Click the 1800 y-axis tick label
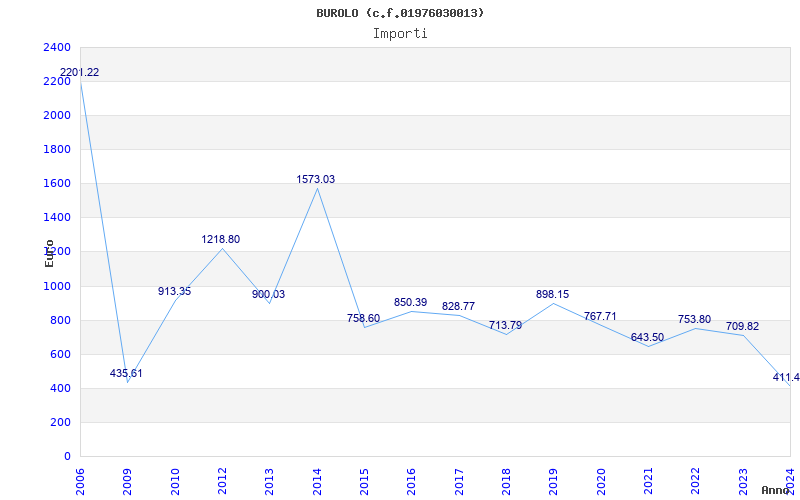This screenshot has height=500, width=800. (x=57, y=149)
